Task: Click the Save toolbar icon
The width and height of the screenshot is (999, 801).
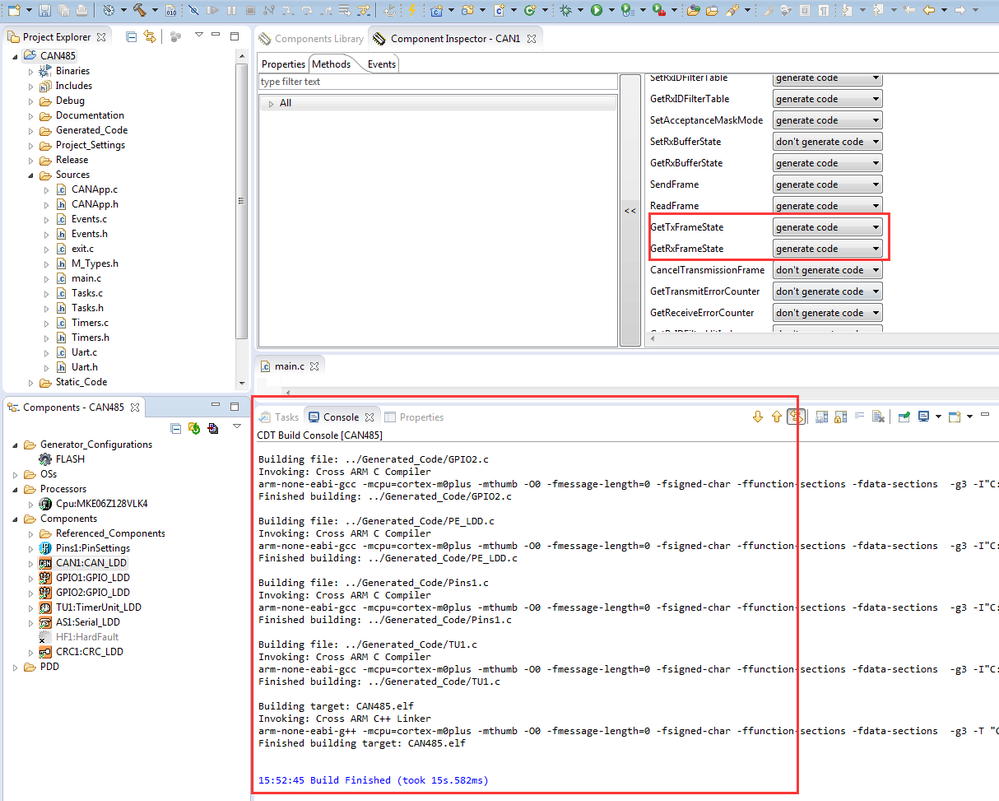Action: [x=45, y=10]
